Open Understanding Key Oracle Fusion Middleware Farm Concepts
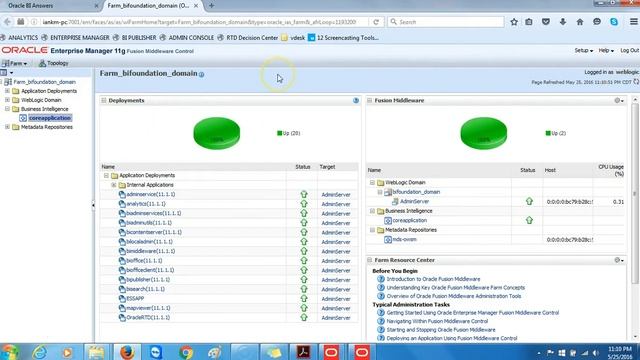640x360 pixels. [456, 288]
